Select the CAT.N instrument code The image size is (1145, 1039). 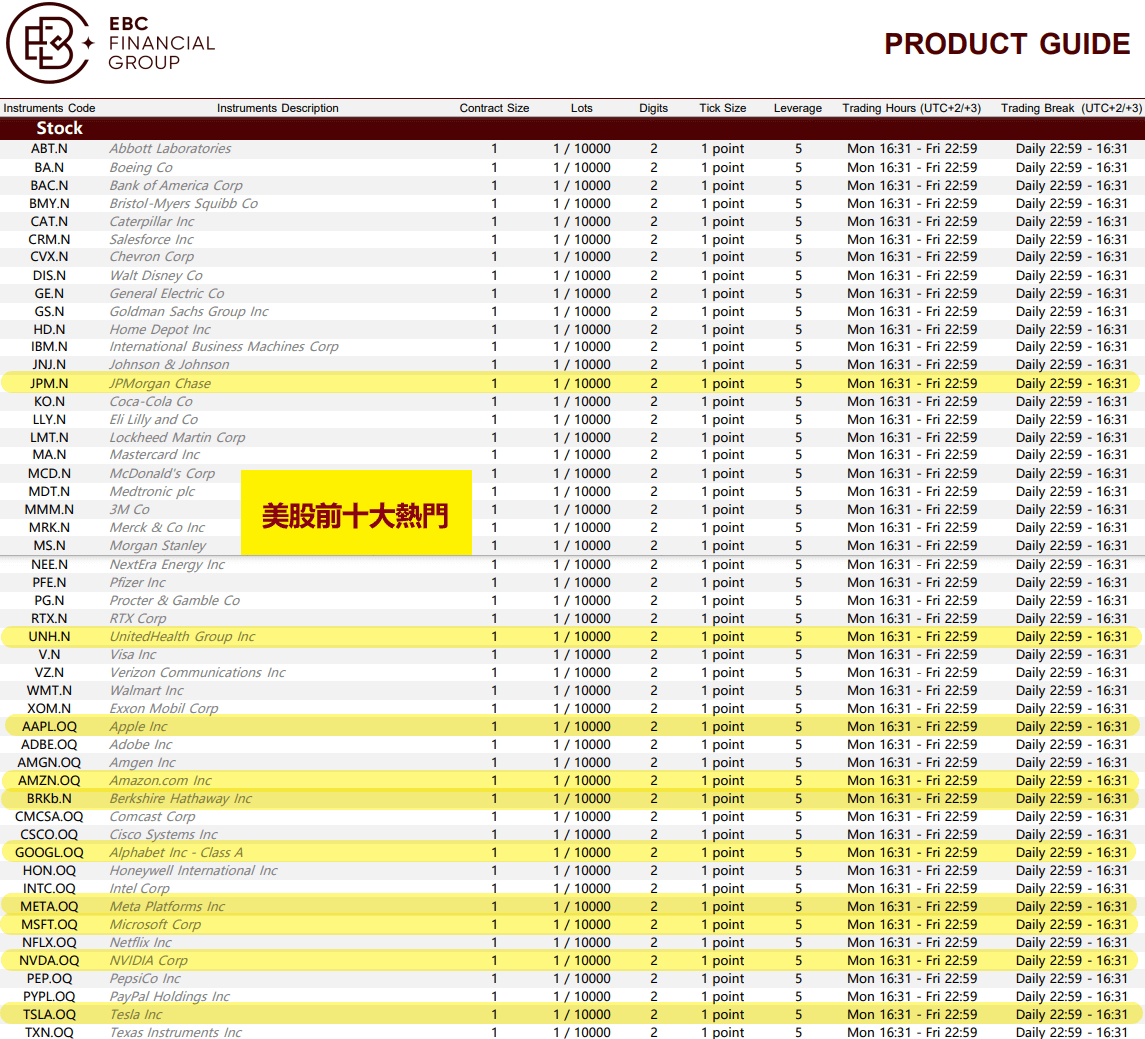(49, 221)
